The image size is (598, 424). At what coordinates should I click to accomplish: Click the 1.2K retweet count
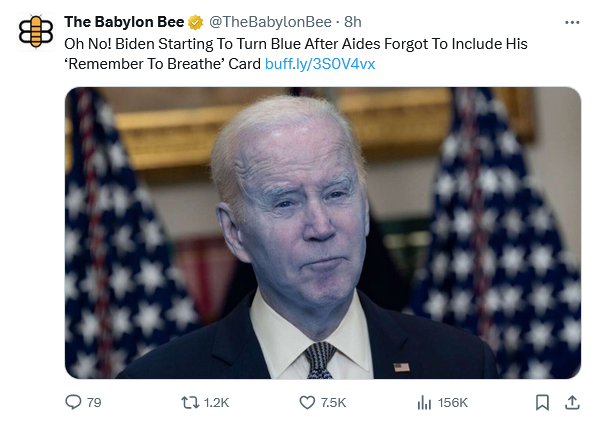[216, 403]
